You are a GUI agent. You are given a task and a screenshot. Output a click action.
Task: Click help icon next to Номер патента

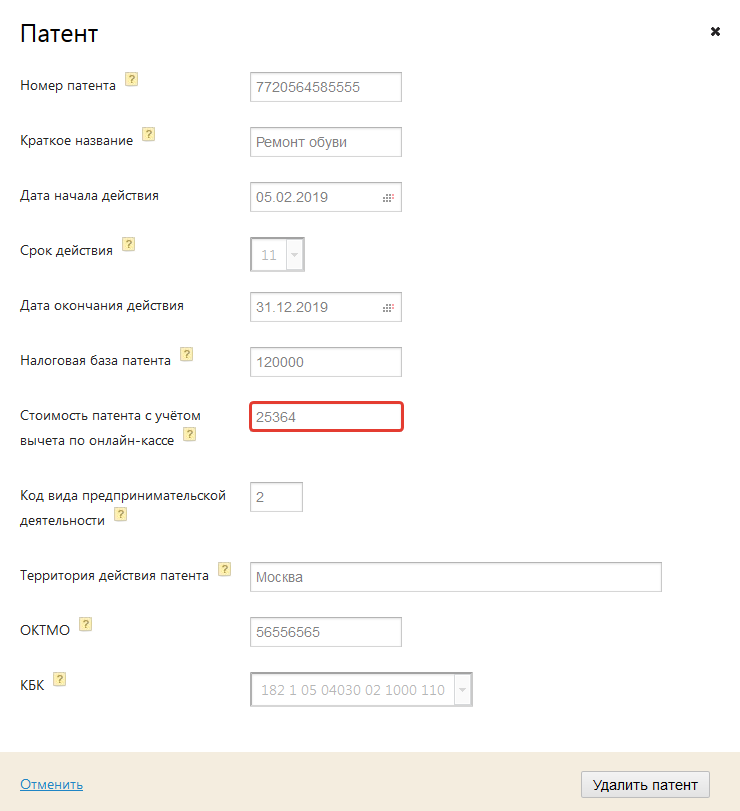(131, 80)
